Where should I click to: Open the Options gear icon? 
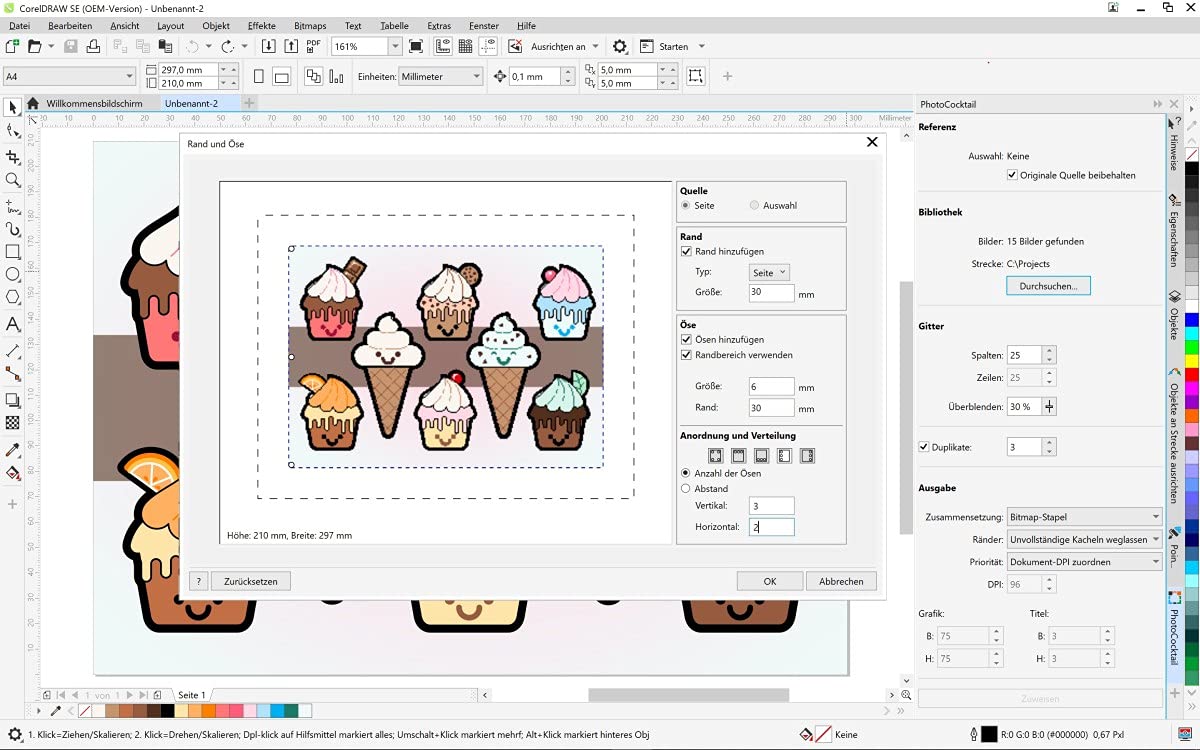(620, 46)
